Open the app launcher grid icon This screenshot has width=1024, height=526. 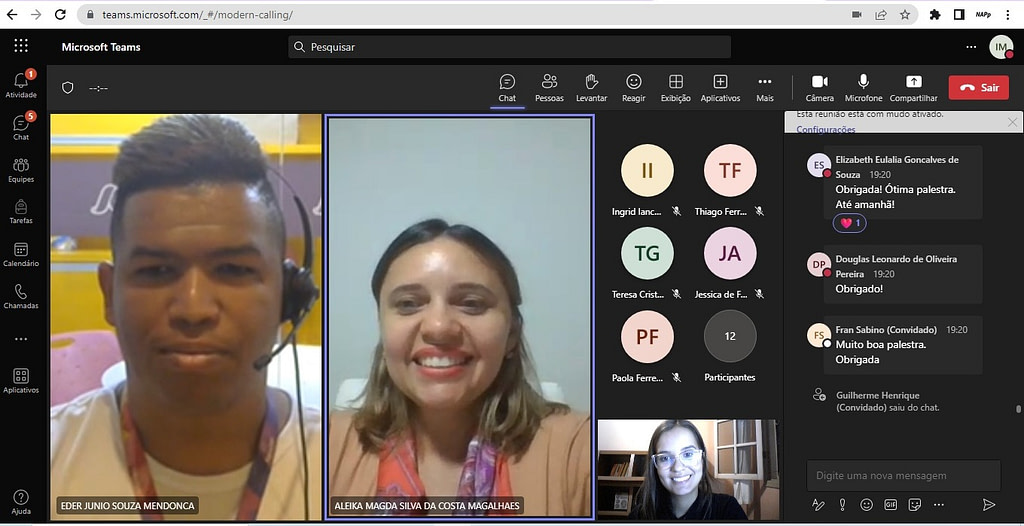tap(21, 45)
